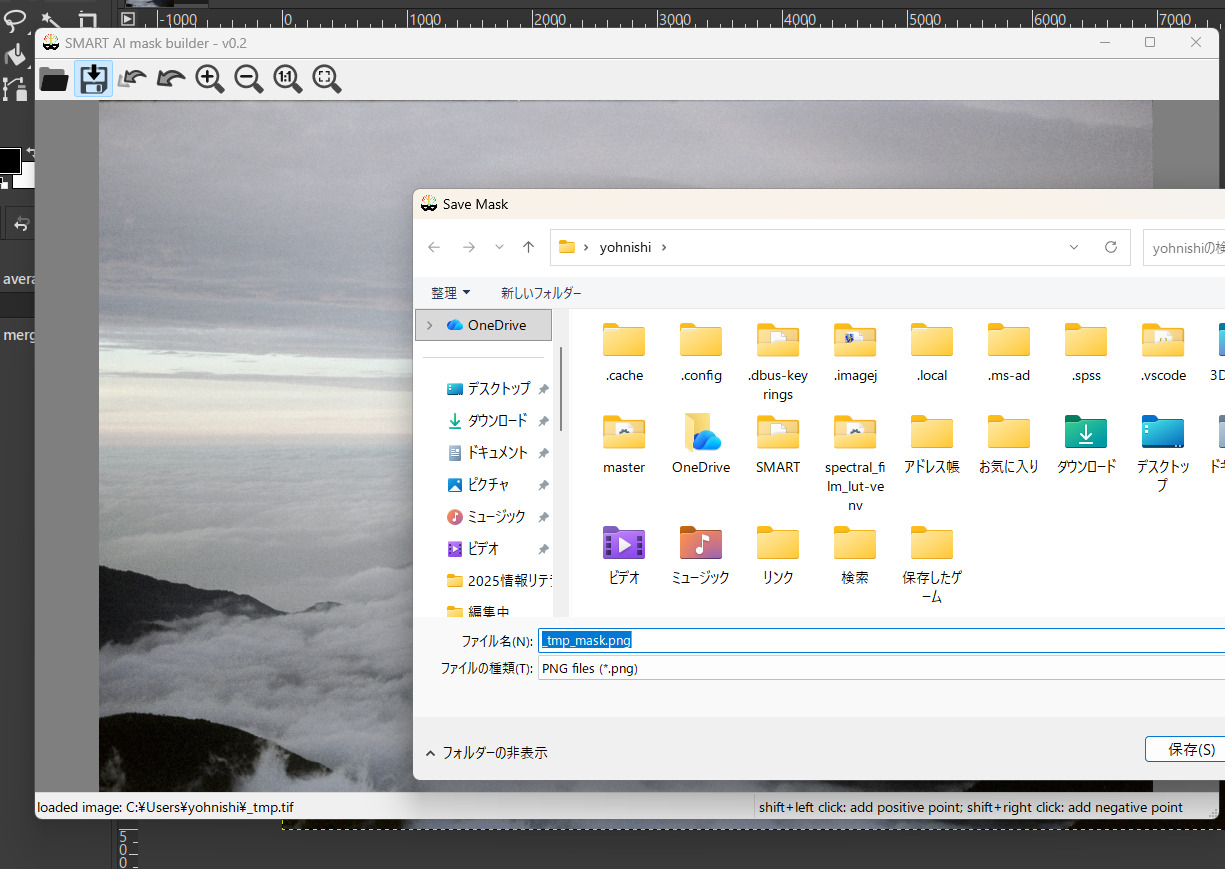The height and width of the screenshot is (869, 1225).
Task: Open the address bar history dropdown
Action: click(x=1074, y=247)
